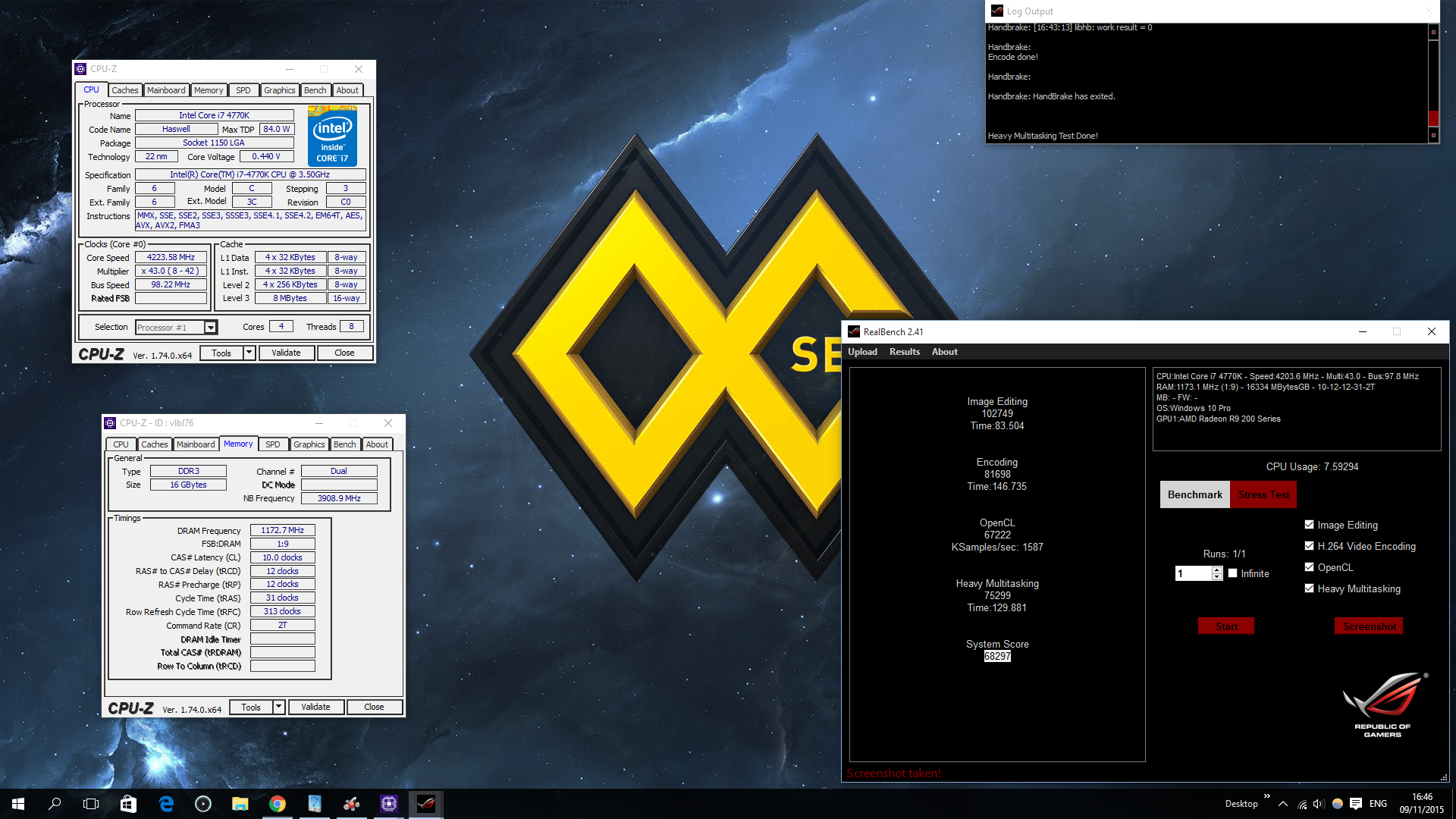Open File Explorer from the taskbar
Image resolution: width=1456 pixels, height=819 pixels.
point(240,804)
